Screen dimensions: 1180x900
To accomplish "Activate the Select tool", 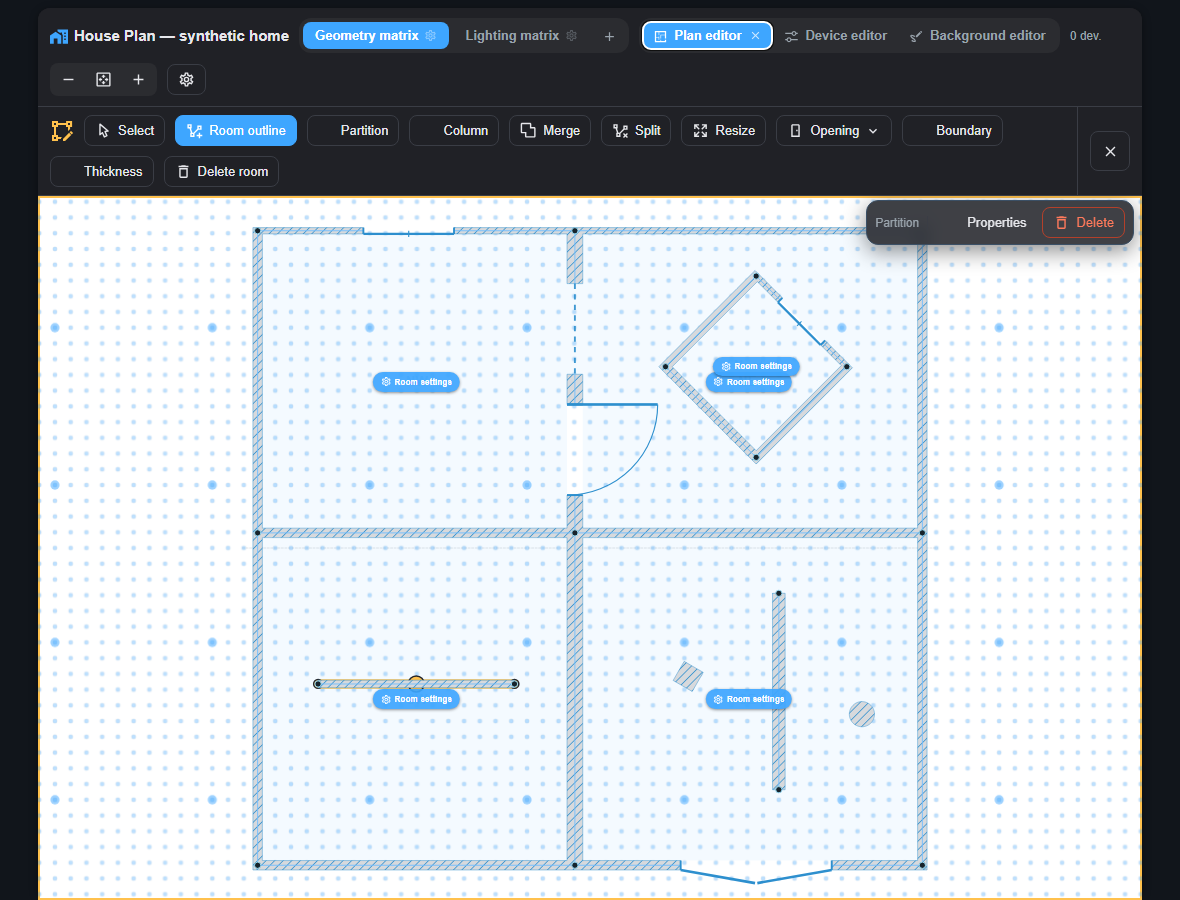I will 125,130.
